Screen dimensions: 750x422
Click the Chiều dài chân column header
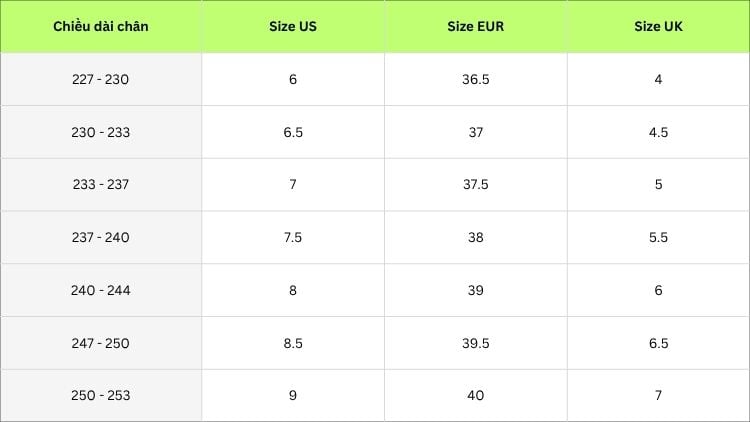tap(101, 26)
